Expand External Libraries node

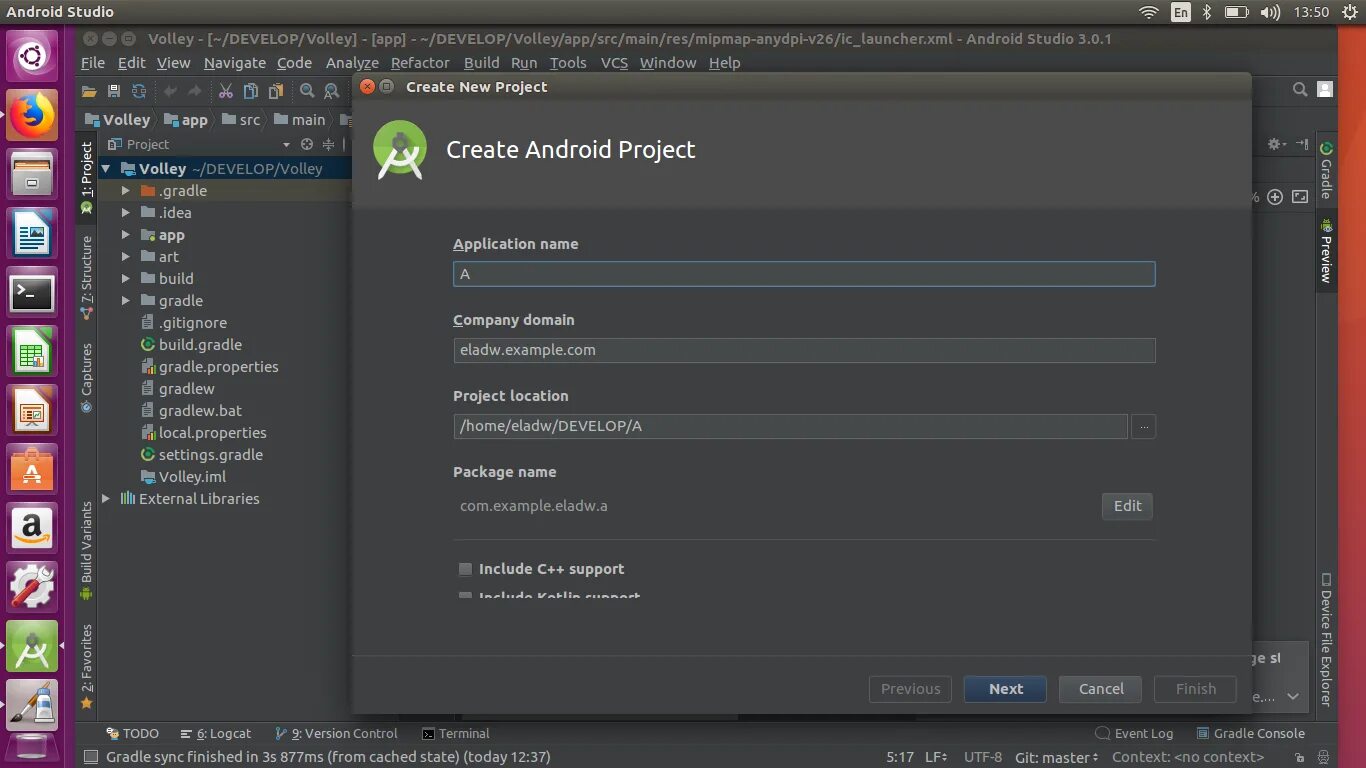tap(106, 499)
